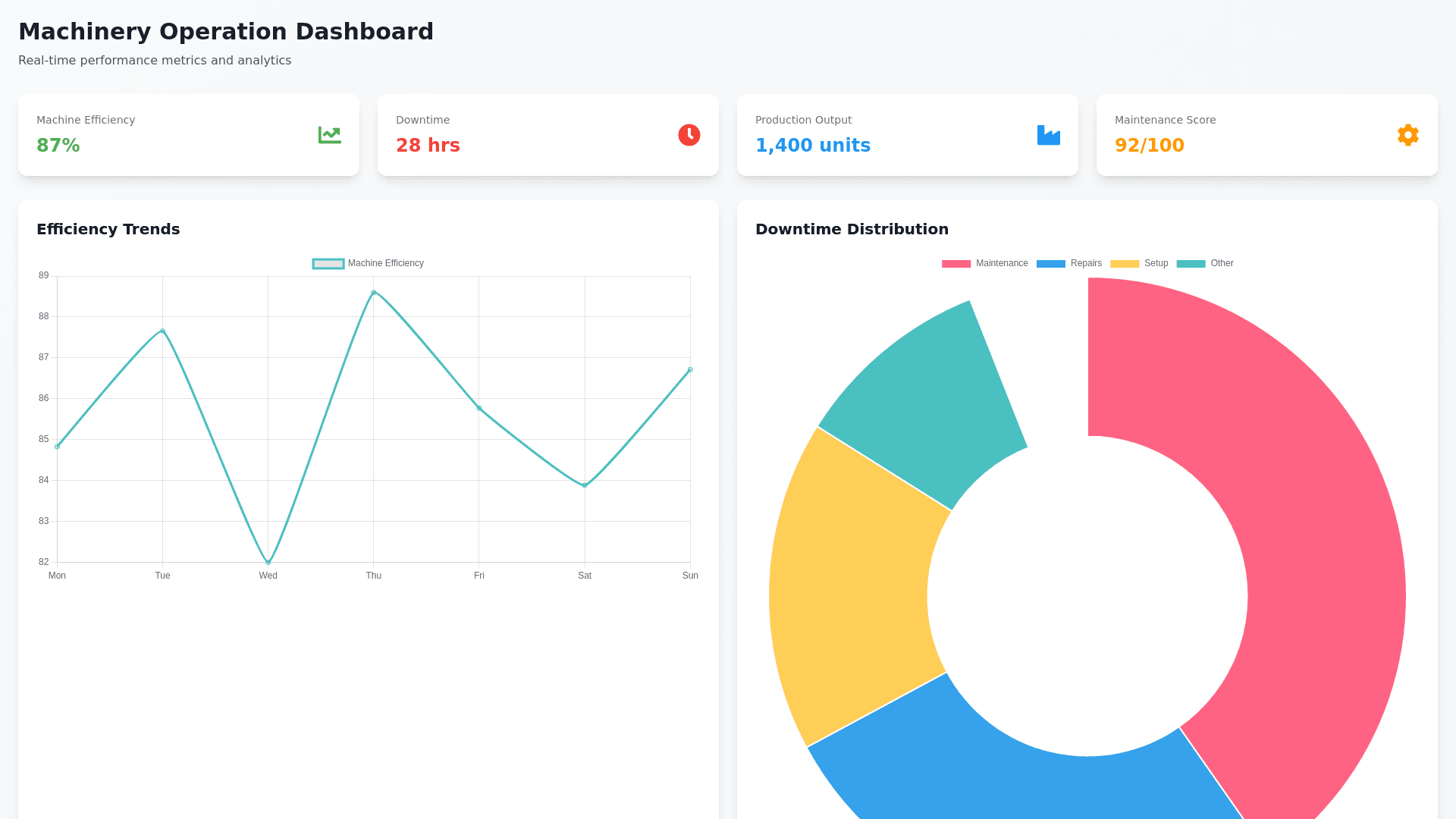The height and width of the screenshot is (819, 1456).
Task: Toggle the Maintenance legend entry
Action: coord(985,263)
